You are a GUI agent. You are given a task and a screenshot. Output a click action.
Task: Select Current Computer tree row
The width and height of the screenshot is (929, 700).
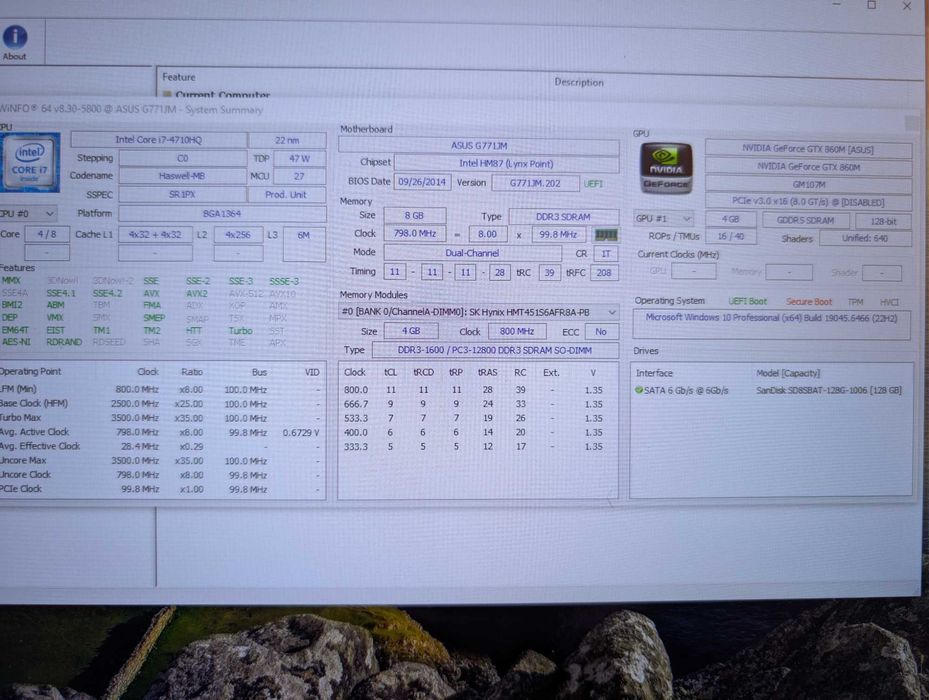(222, 95)
